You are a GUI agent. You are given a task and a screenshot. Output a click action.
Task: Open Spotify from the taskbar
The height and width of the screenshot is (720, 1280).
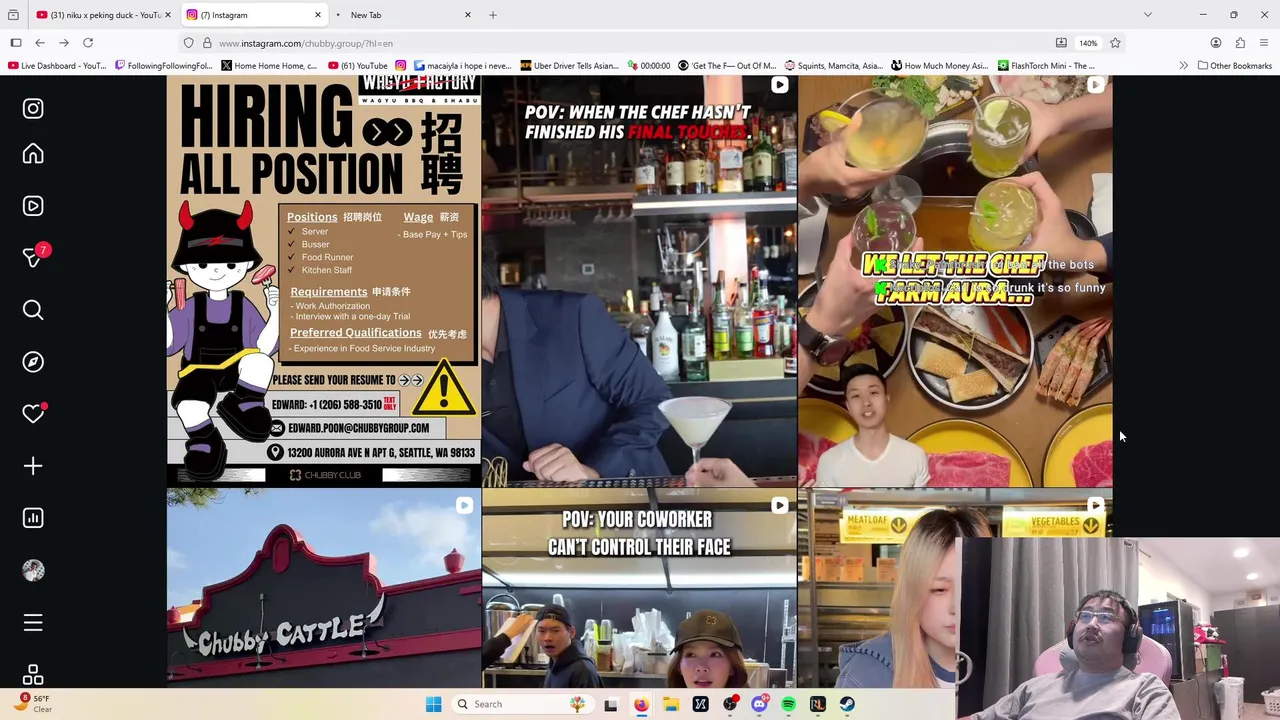point(788,704)
